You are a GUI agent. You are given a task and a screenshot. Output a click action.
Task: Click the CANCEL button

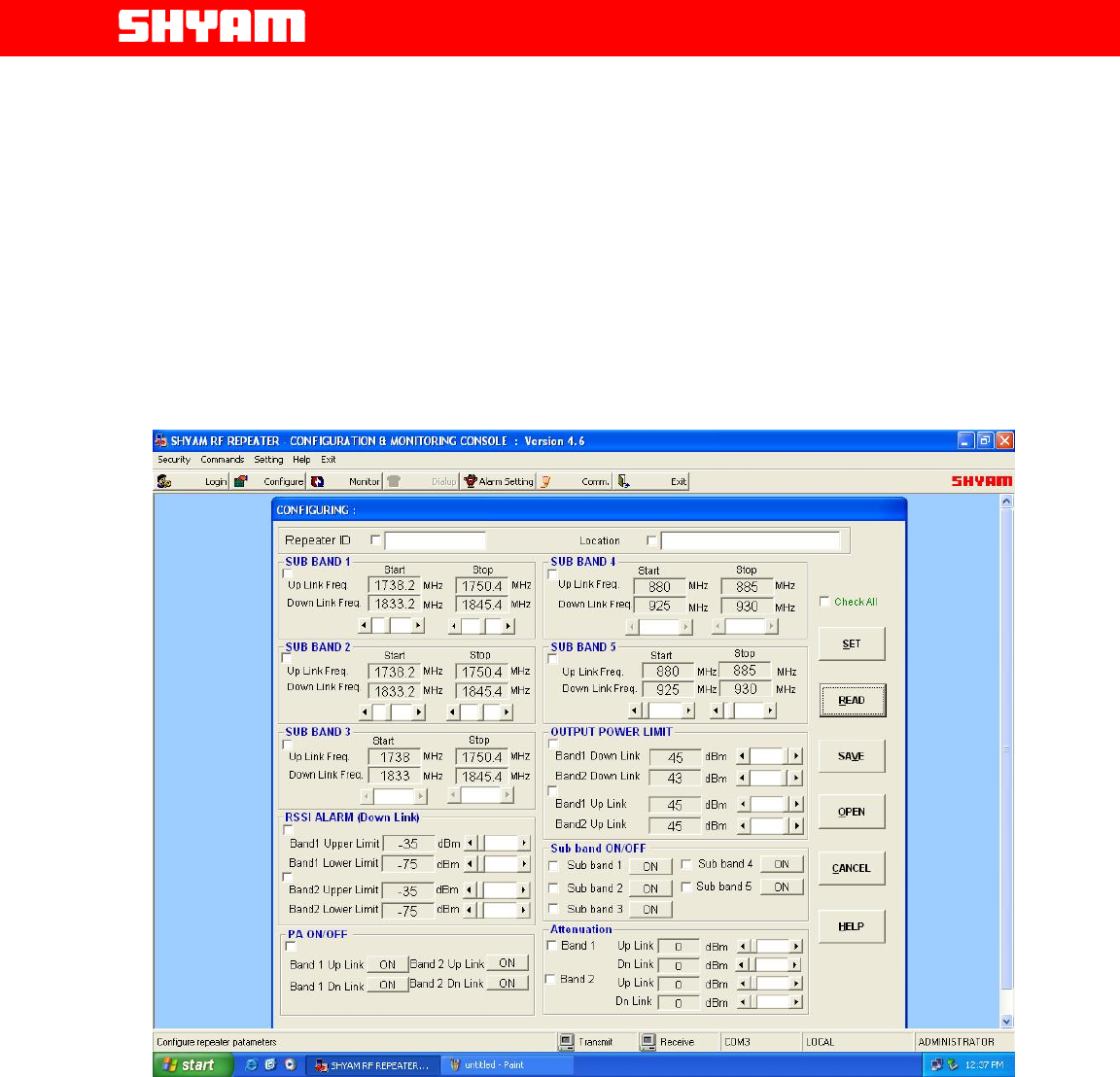[852, 868]
